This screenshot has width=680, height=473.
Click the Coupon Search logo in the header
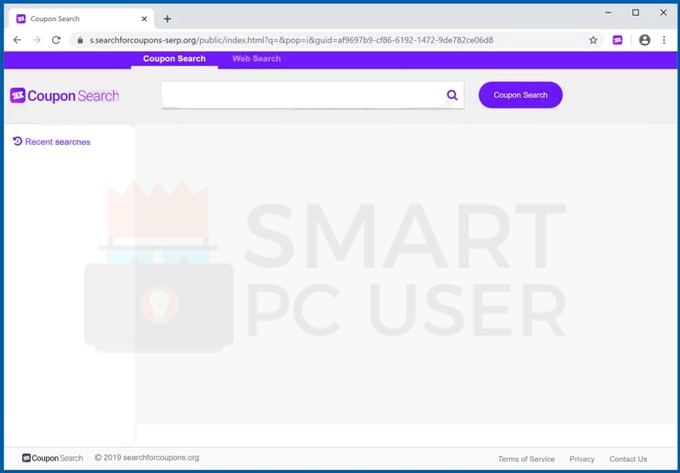point(64,96)
